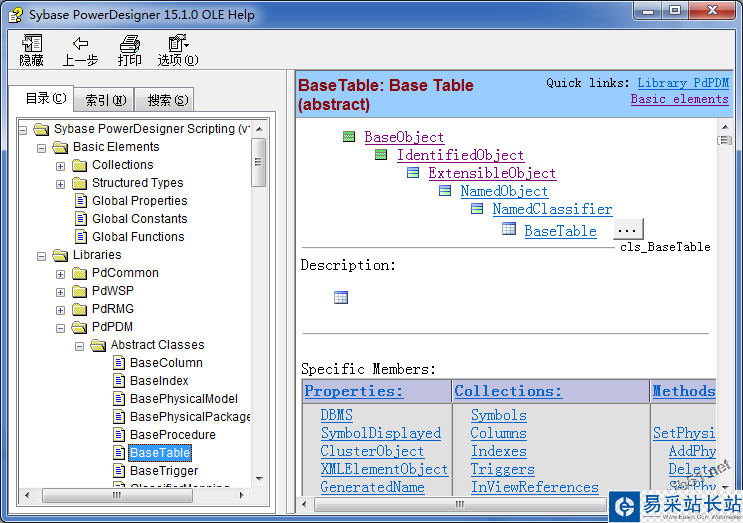Collapse the Sybase PowerDesigner Scripting root node
Screen dimensions: 743x523
tap(22, 130)
